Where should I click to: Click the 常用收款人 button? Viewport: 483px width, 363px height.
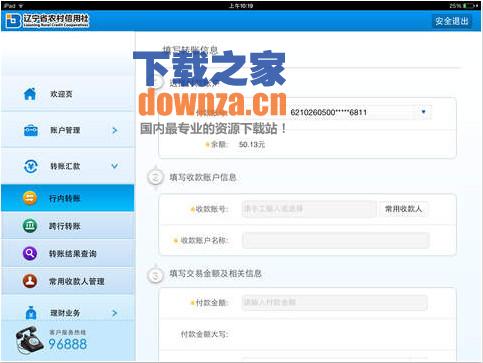point(403,209)
